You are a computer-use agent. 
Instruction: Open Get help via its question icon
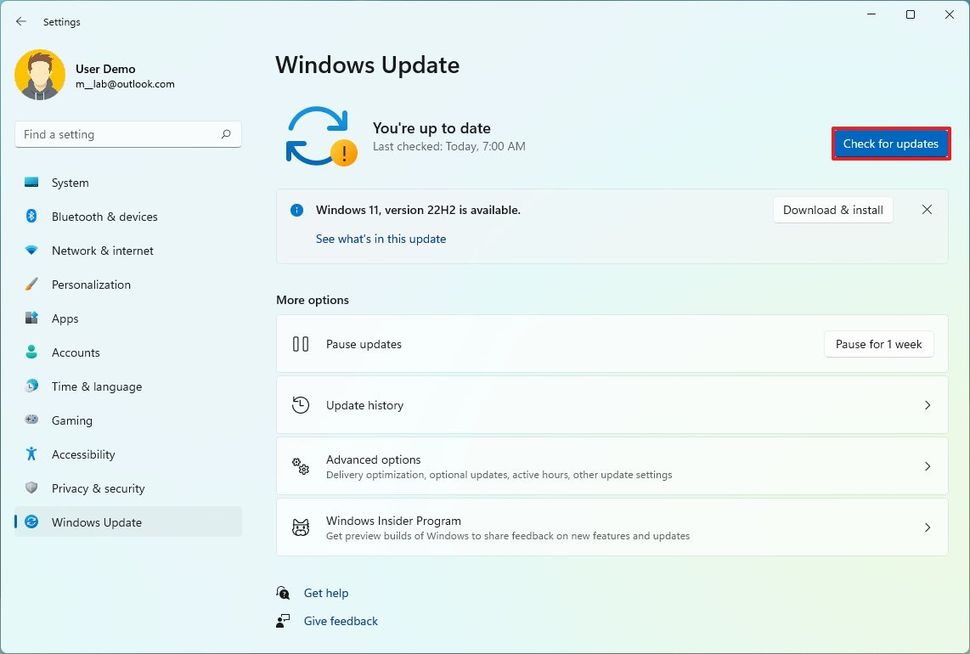click(x=285, y=592)
